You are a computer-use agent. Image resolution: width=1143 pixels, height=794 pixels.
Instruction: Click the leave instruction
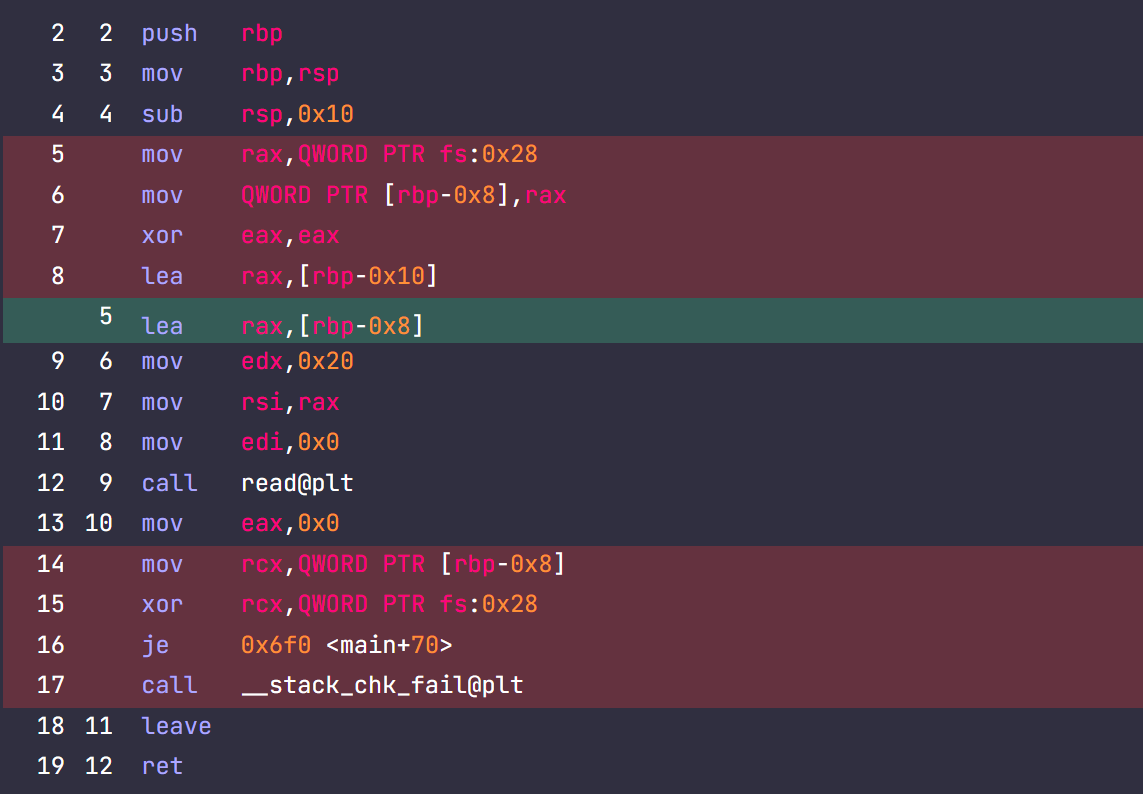[176, 726]
